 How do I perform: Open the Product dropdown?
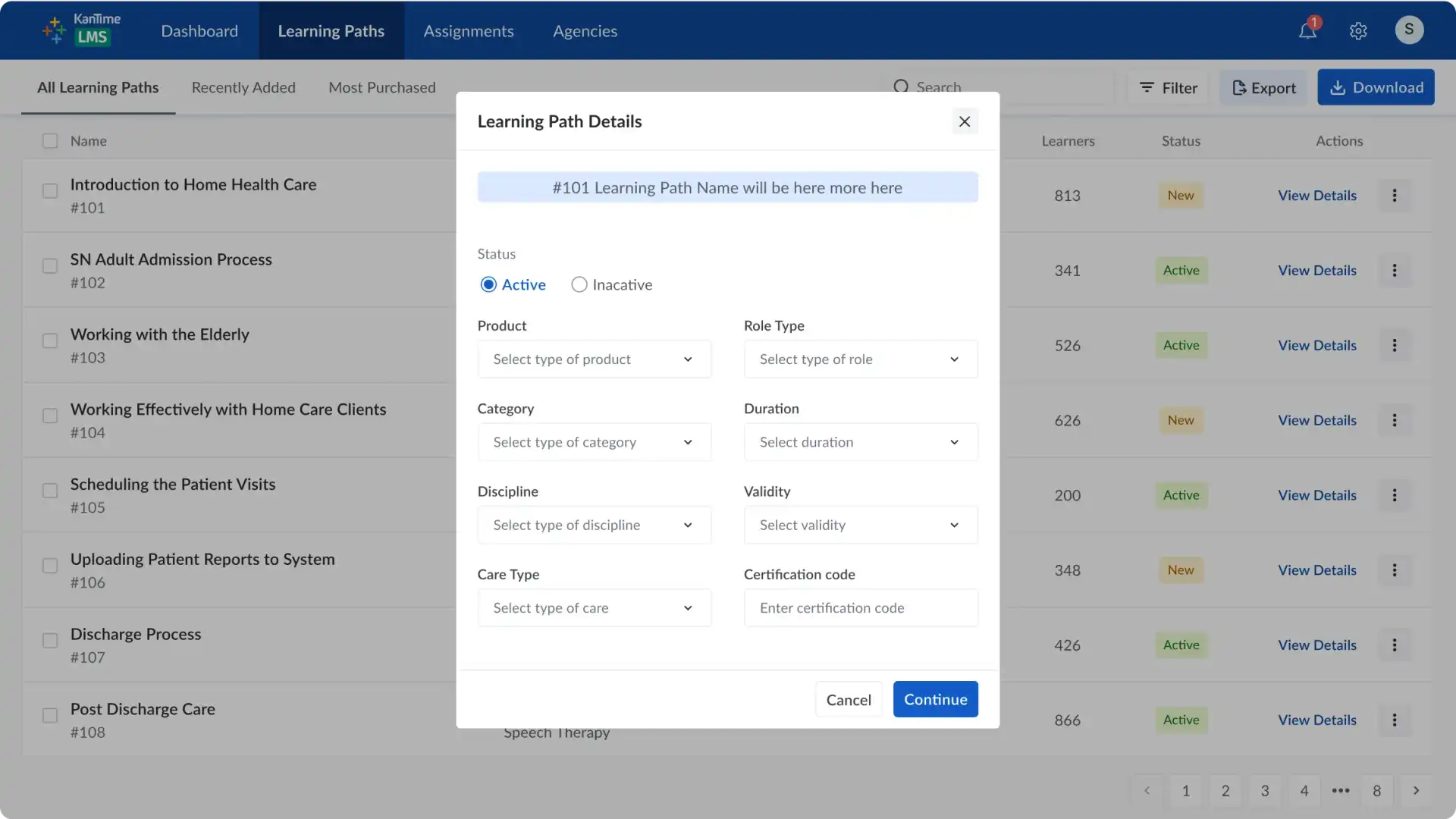coord(595,359)
